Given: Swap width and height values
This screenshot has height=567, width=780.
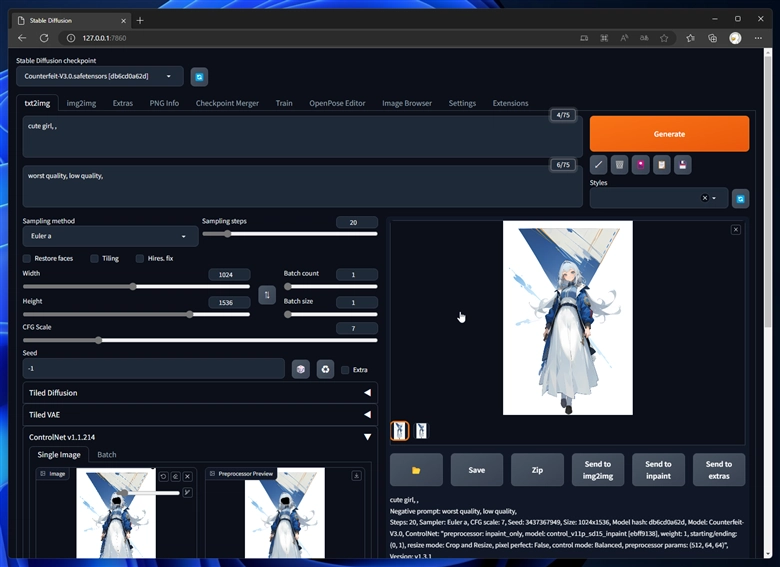Looking at the screenshot, I should [x=267, y=294].
